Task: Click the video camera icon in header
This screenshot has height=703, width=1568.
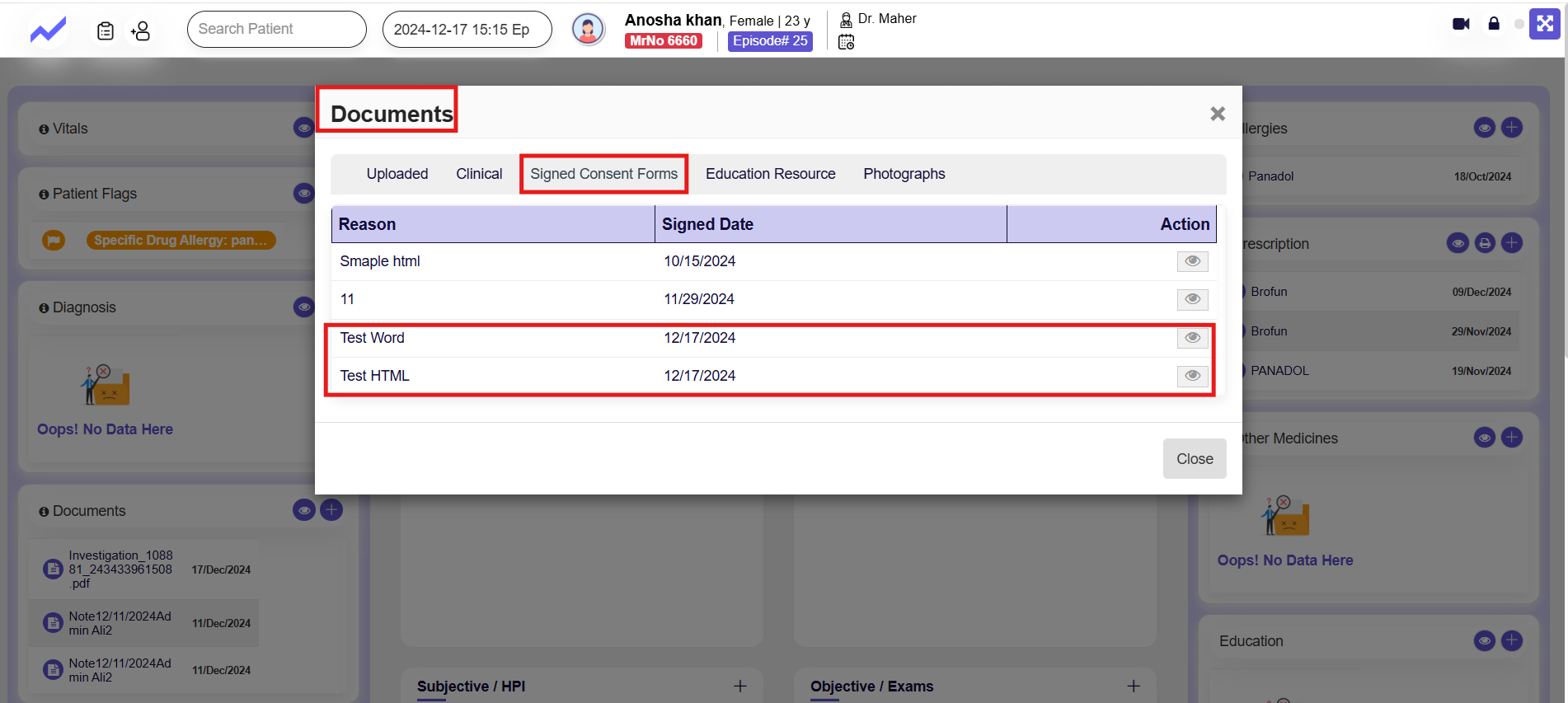Action: point(1461,24)
